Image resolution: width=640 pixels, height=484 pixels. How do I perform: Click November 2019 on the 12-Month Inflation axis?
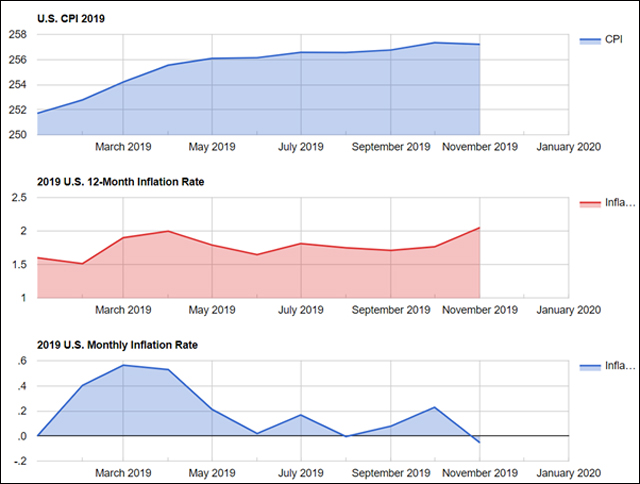pyautogui.click(x=480, y=311)
